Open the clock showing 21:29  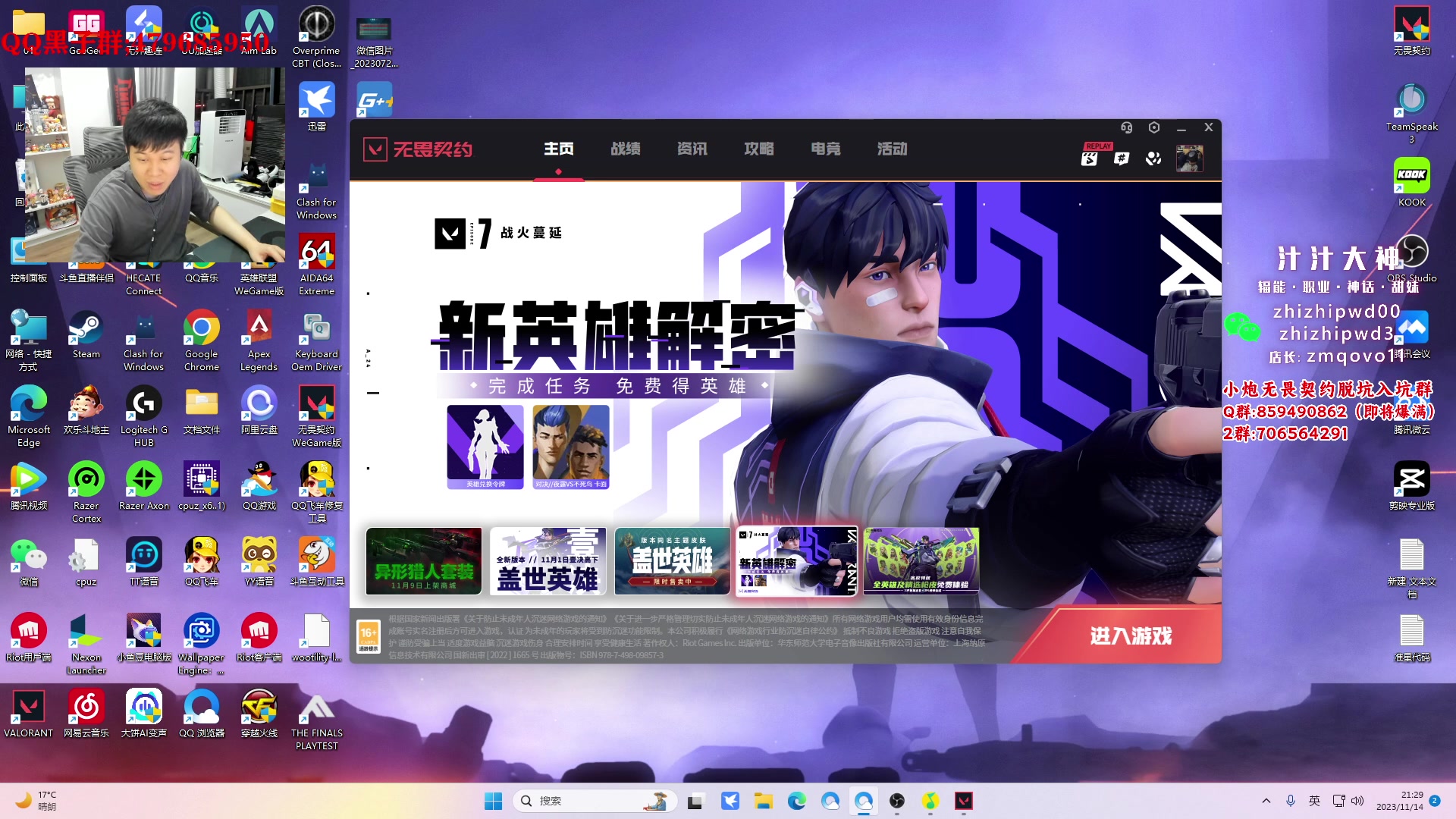(x=1400, y=801)
